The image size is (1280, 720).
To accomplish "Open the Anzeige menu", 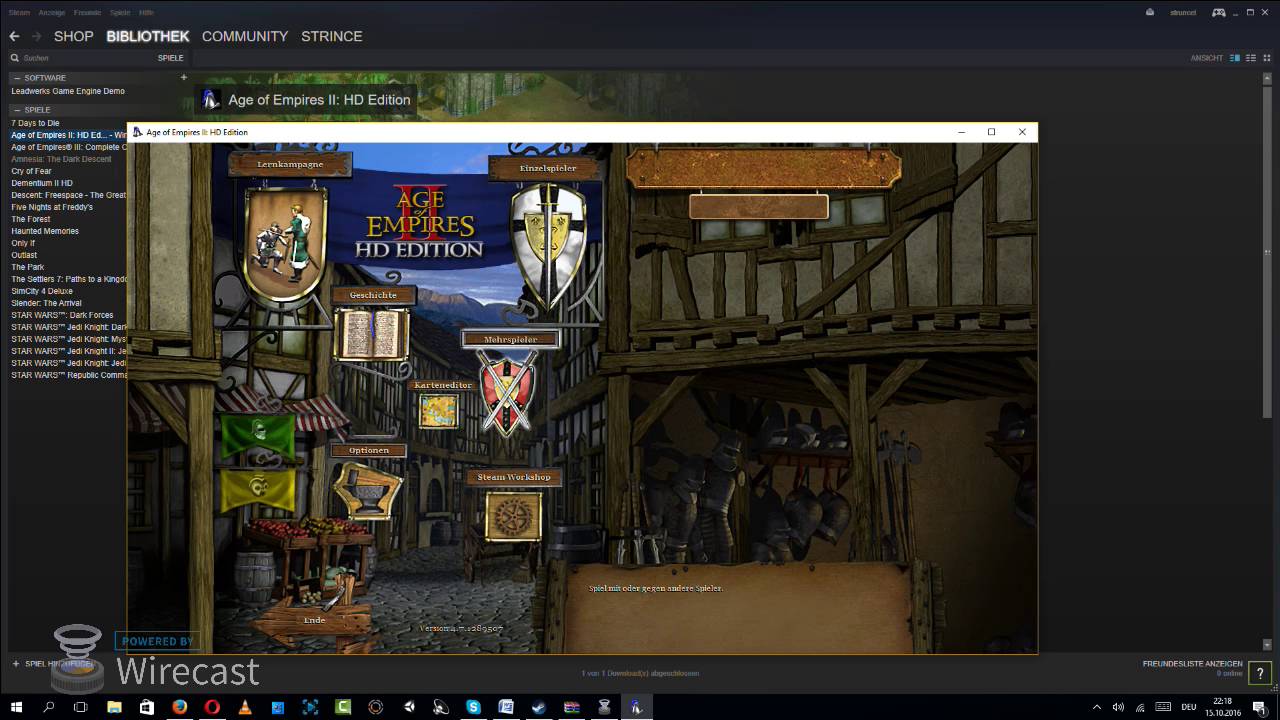I will click(x=52, y=12).
